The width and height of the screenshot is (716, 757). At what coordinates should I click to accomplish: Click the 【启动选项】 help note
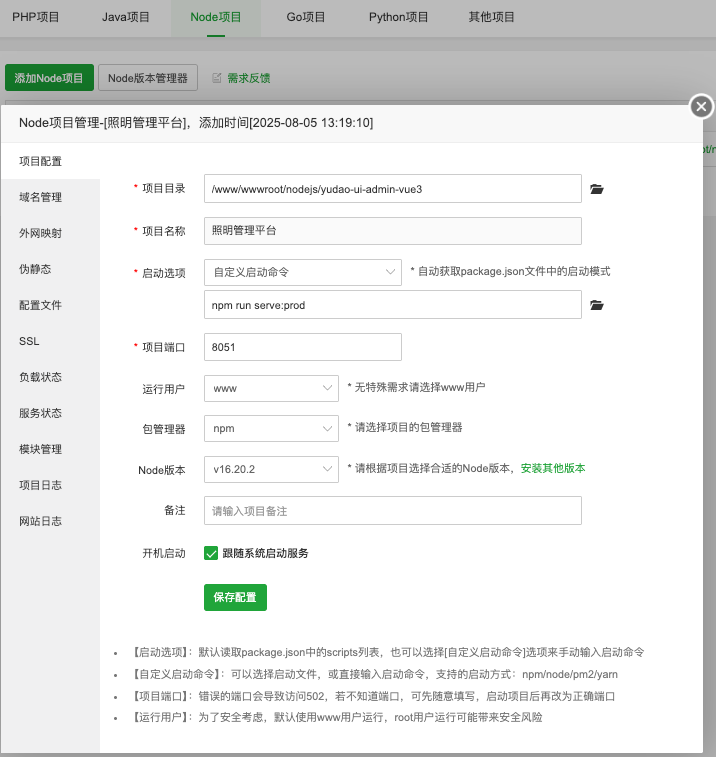(388, 652)
